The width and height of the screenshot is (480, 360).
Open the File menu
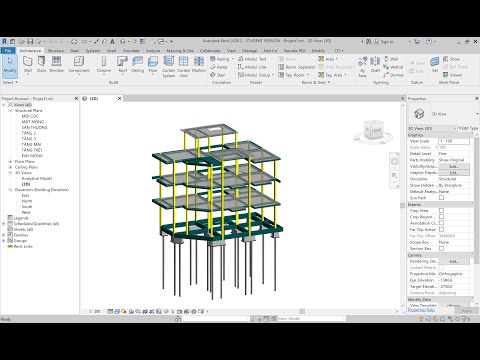(x=8, y=51)
